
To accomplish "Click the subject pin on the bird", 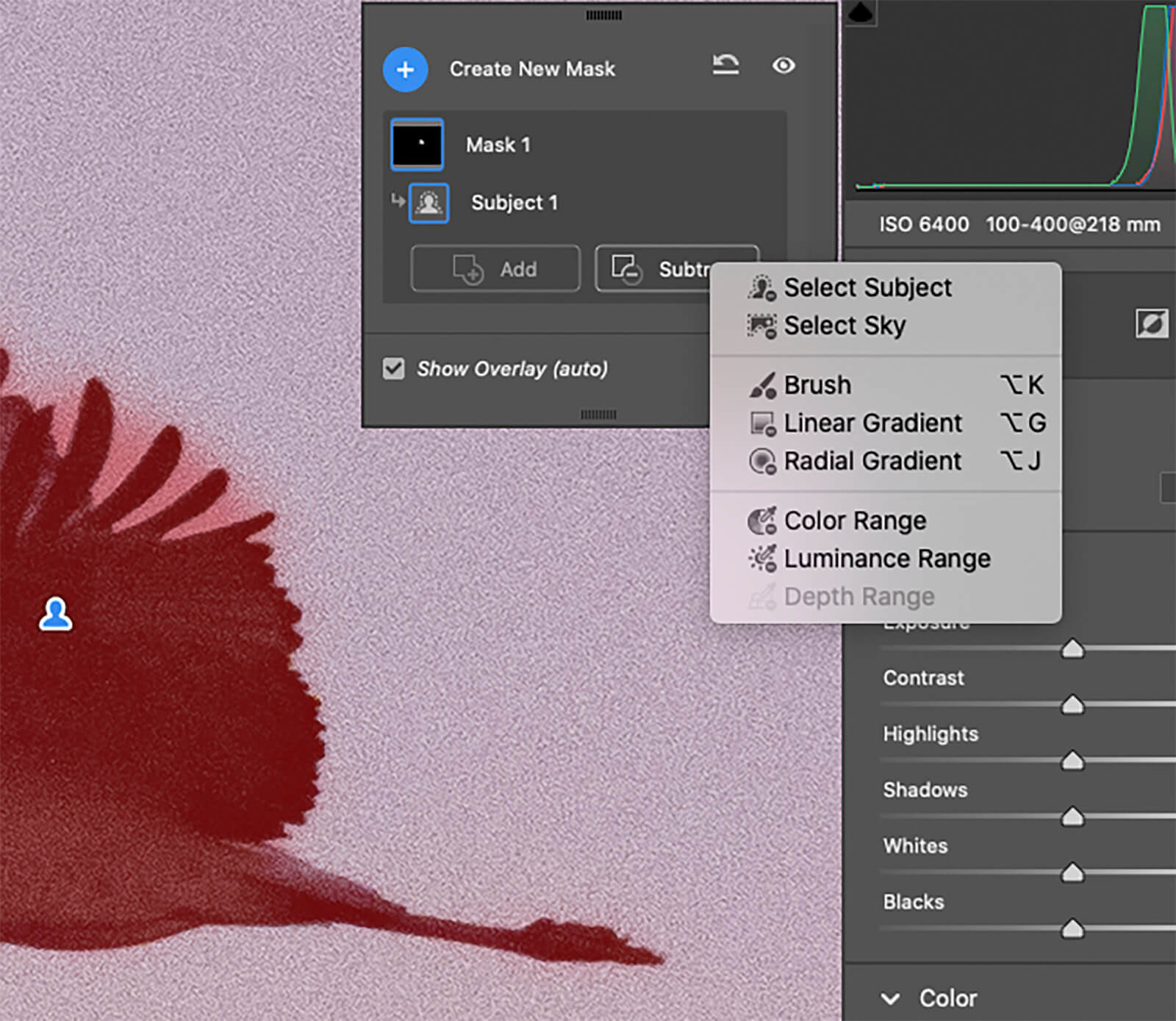I will point(55,615).
